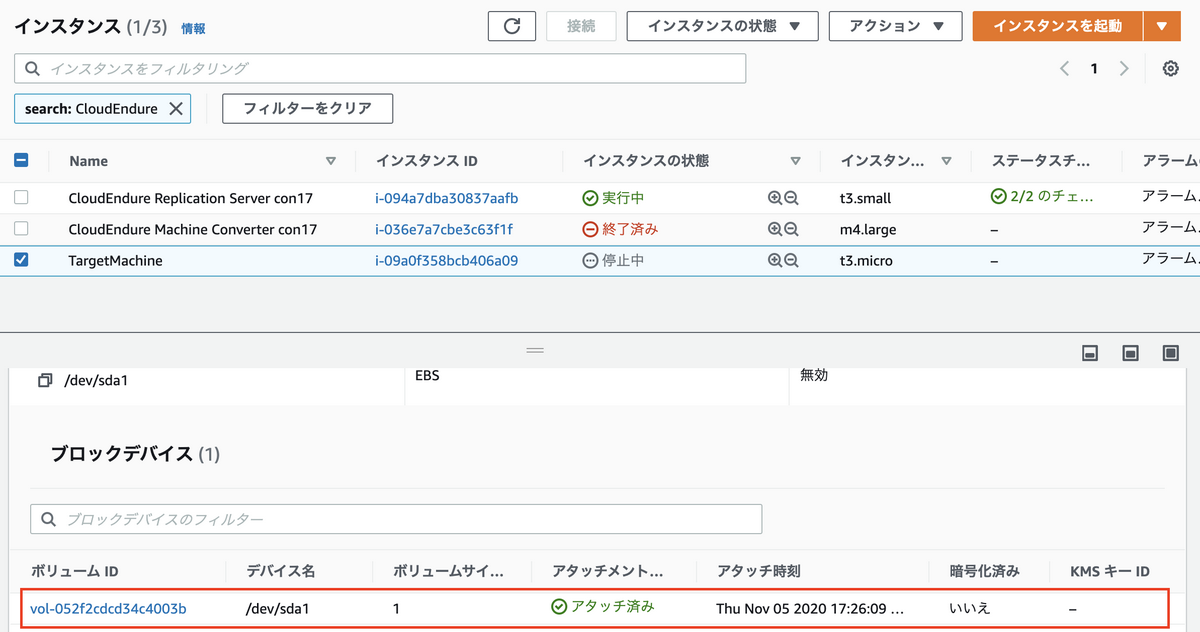The height and width of the screenshot is (632, 1200).
Task: Zoom out on Replication Server state filter
Action: pyautogui.click(x=791, y=198)
